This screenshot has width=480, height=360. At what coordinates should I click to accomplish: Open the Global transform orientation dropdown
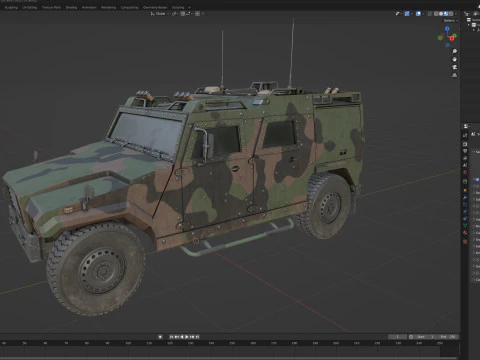point(160,14)
